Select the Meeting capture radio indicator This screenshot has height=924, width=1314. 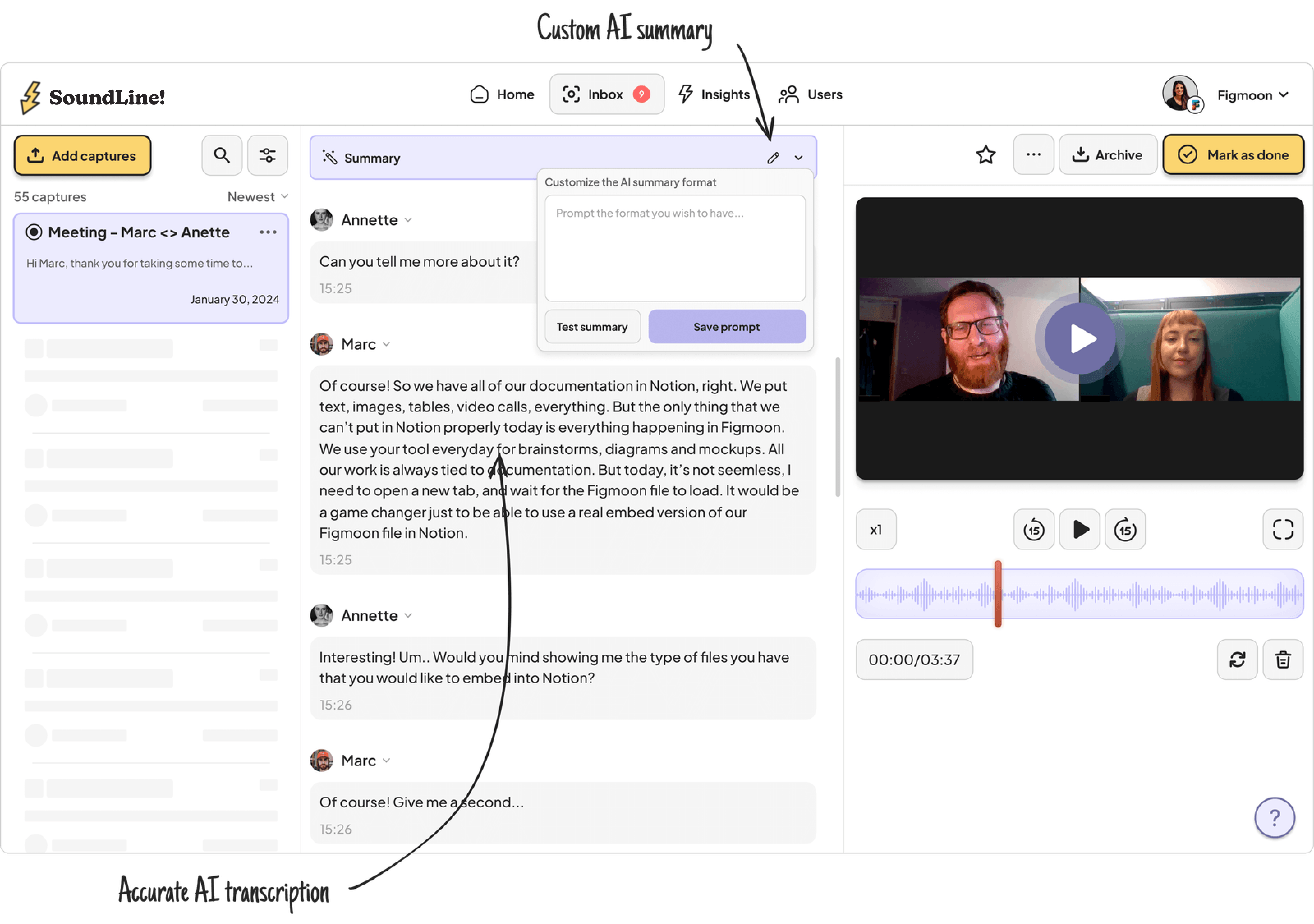[x=34, y=232]
